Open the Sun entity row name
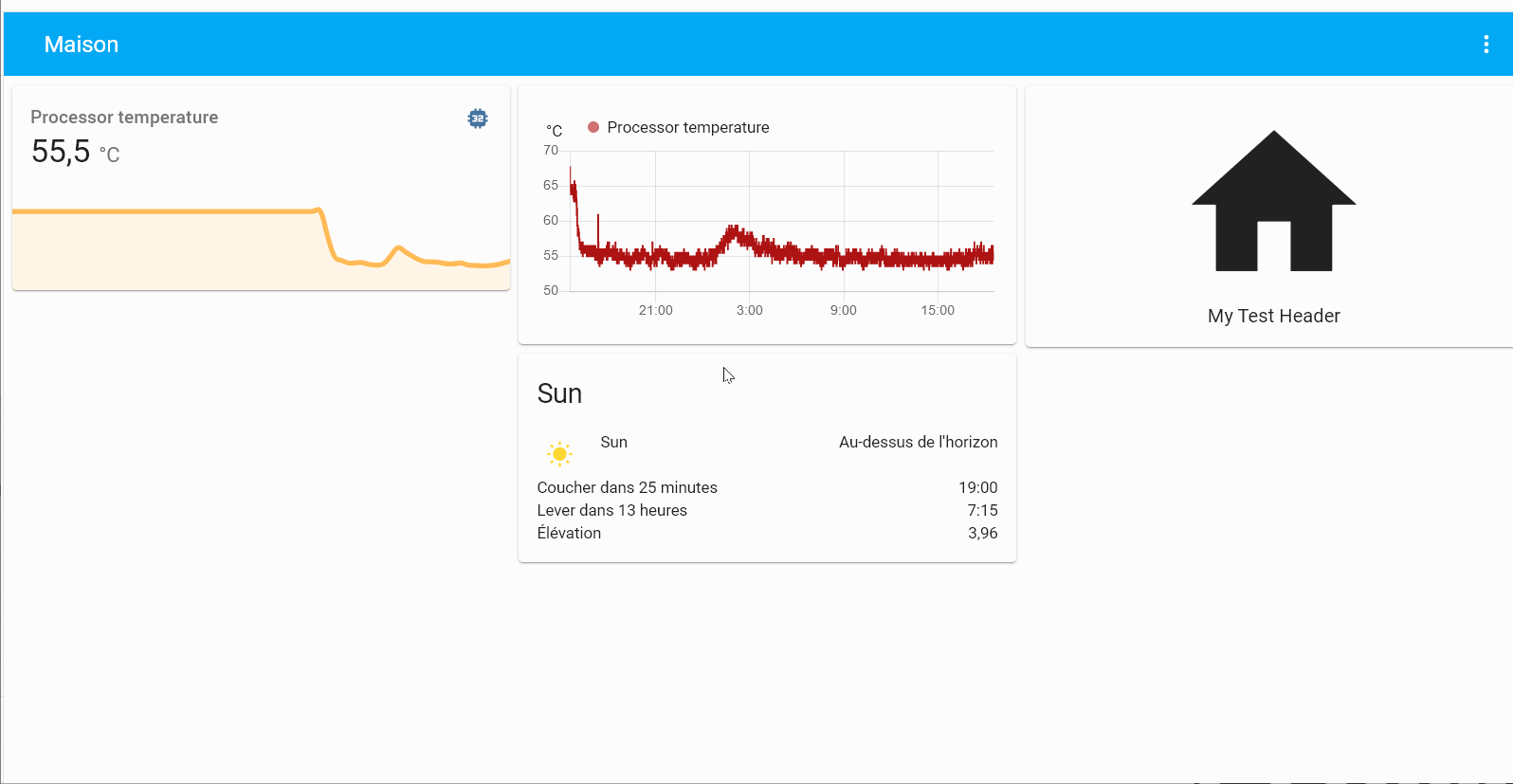This screenshot has height=784, width=1513. click(614, 442)
